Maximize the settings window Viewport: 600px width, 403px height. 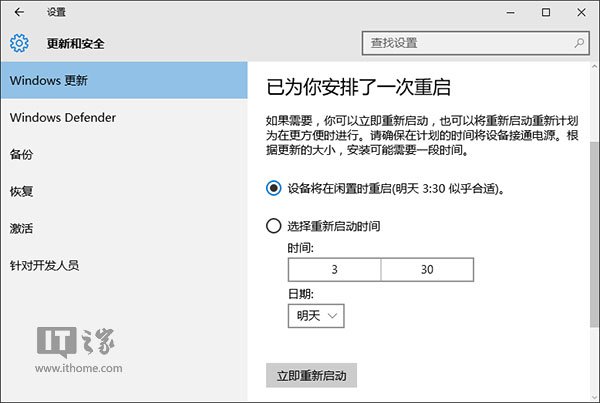coord(546,12)
